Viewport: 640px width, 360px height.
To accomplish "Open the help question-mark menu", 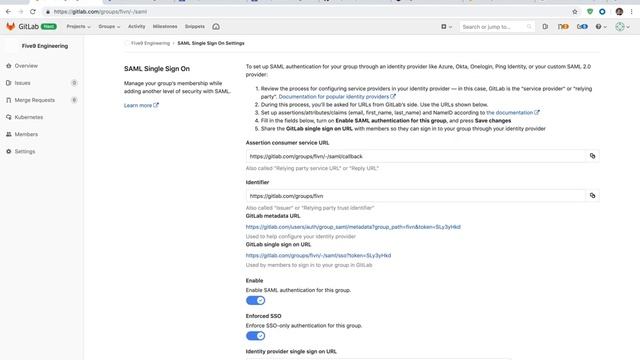I will tap(601, 27).
